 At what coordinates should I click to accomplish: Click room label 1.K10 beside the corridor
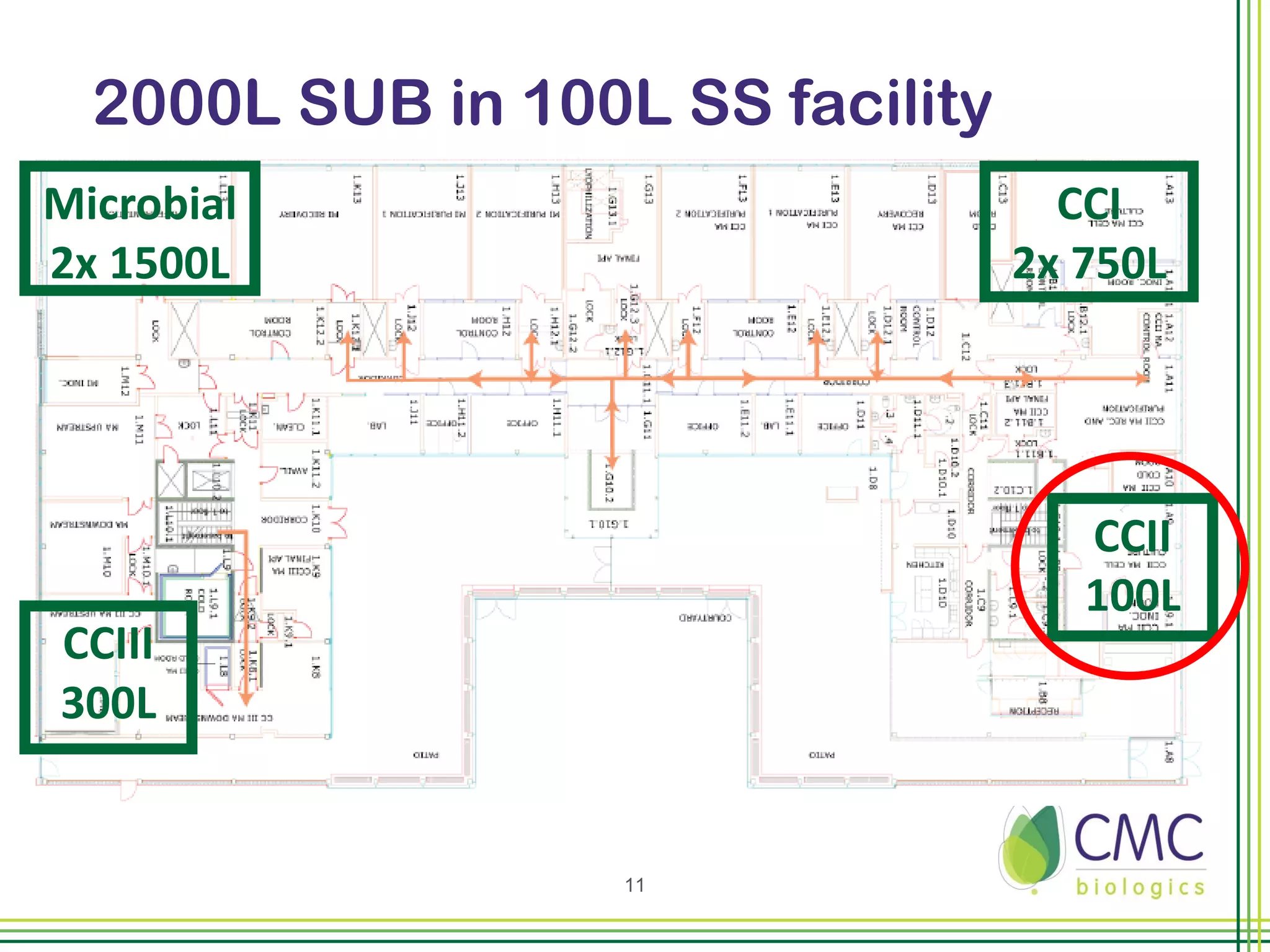pyautogui.click(x=316, y=518)
